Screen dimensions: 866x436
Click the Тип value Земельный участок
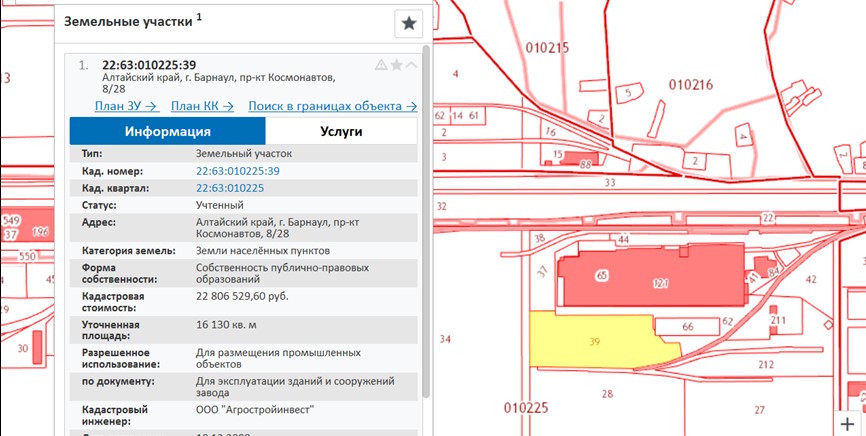click(244, 154)
